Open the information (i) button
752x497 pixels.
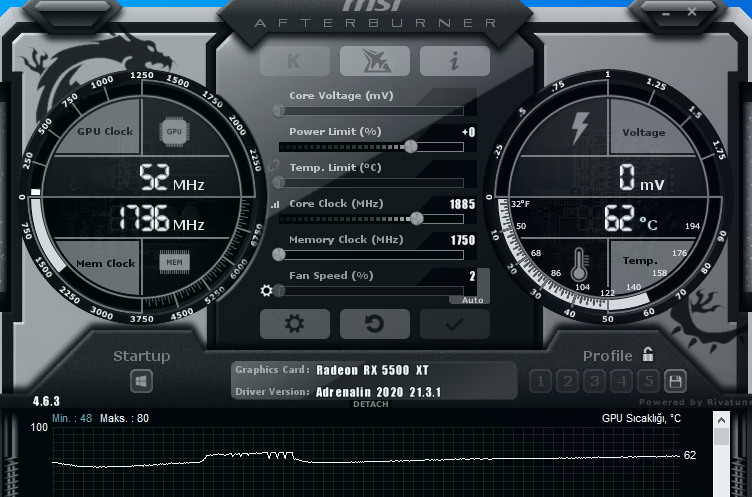tap(455, 61)
